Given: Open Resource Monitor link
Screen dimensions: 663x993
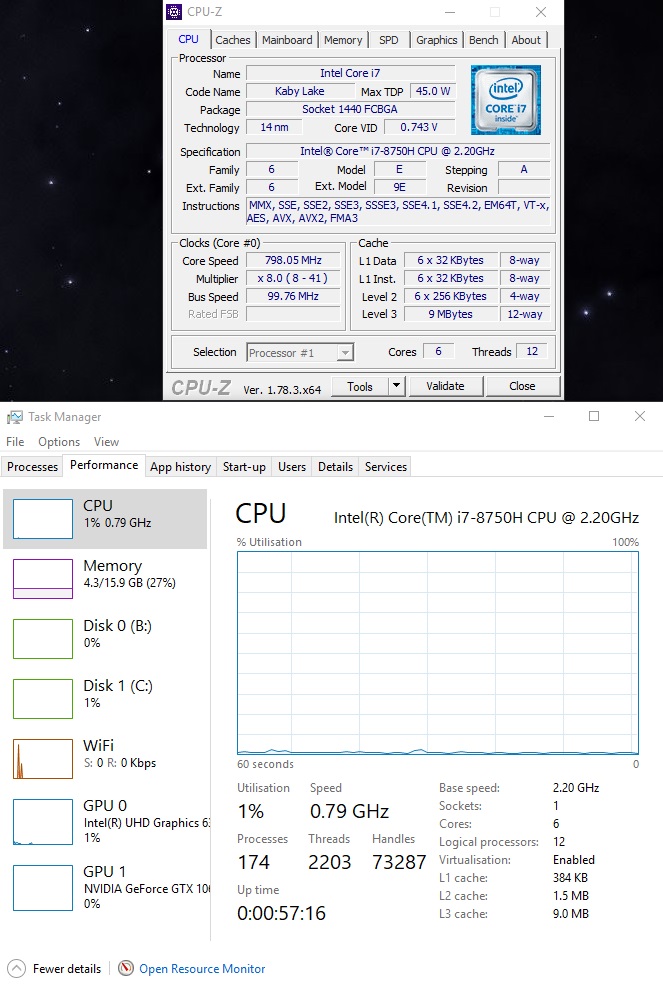Looking at the screenshot, I should [202, 969].
